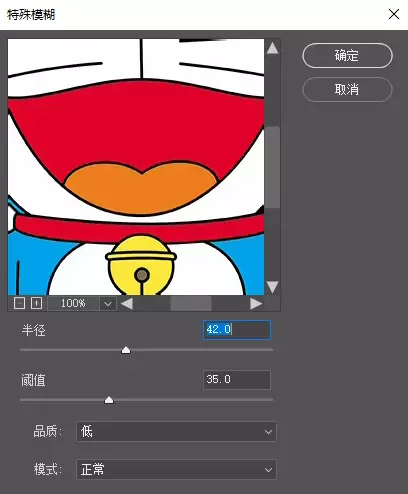Viewport: 408px width, 494px height.
Task: Click the 阈值 threshold slider handle
Action: (x=109, y=400)
